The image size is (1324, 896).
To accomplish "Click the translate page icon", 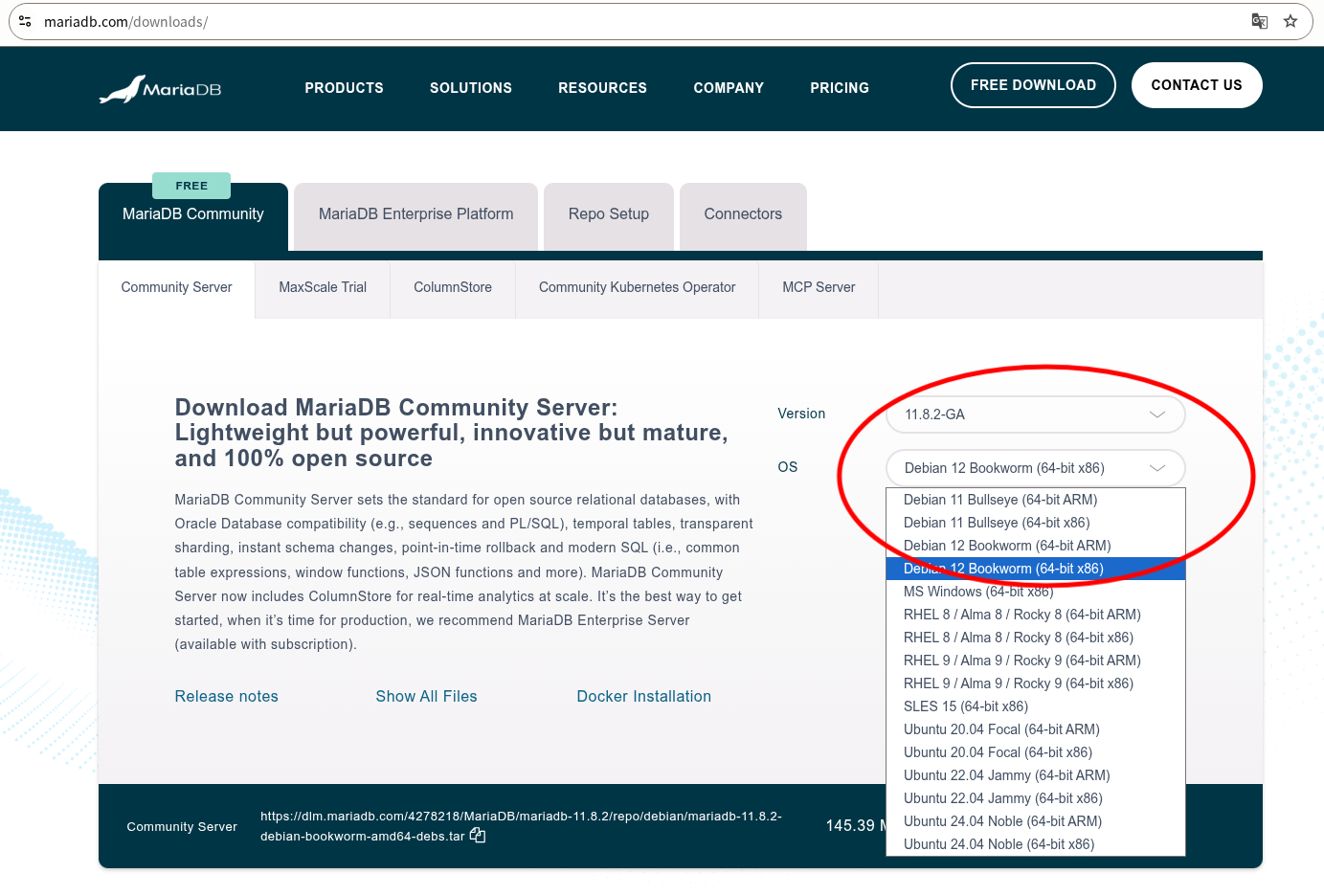I will tap(1260, 21).
